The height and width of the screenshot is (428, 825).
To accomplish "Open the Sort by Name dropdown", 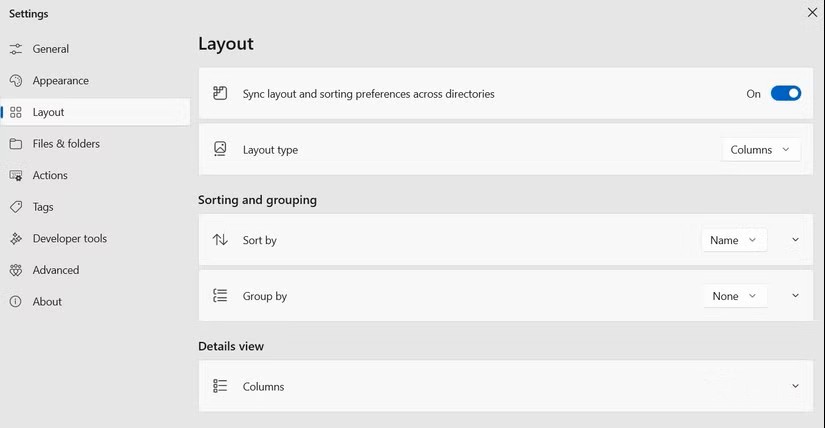I will pos(733,240).
